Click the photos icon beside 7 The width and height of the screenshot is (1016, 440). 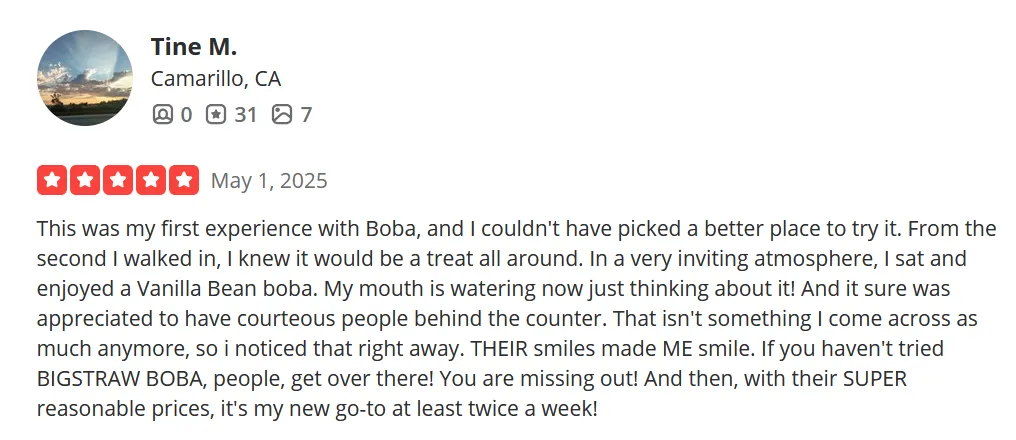click(282, 115)
